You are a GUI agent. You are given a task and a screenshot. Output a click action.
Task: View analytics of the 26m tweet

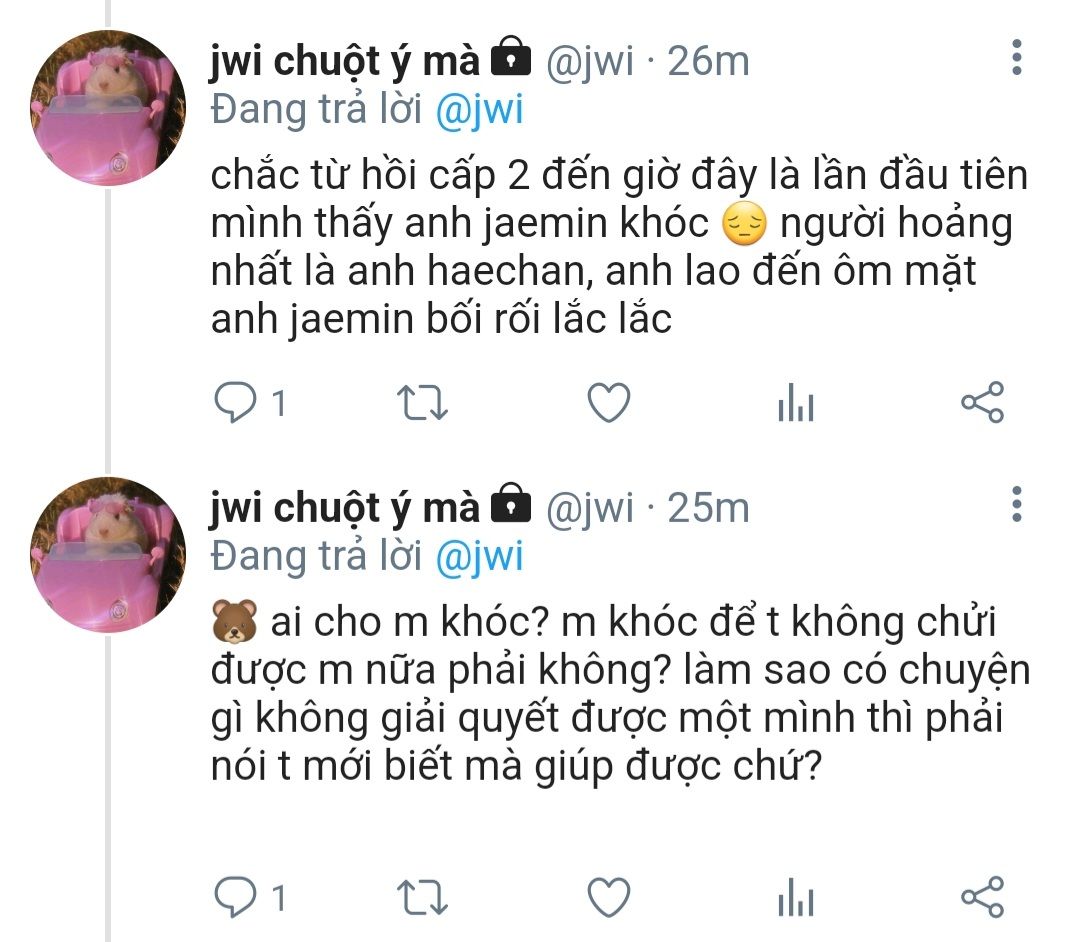796,402
